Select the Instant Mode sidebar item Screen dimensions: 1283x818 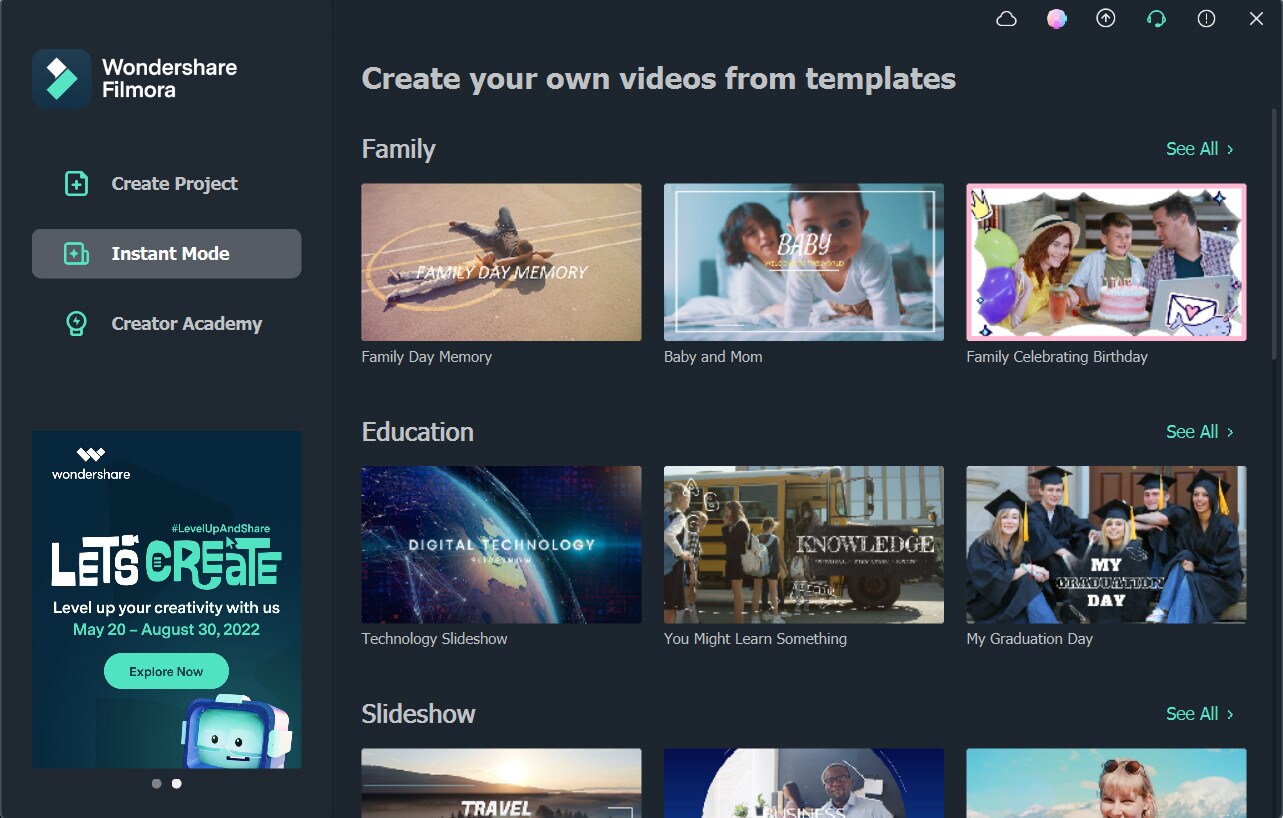pyautogui.click(x=166, y=254)
